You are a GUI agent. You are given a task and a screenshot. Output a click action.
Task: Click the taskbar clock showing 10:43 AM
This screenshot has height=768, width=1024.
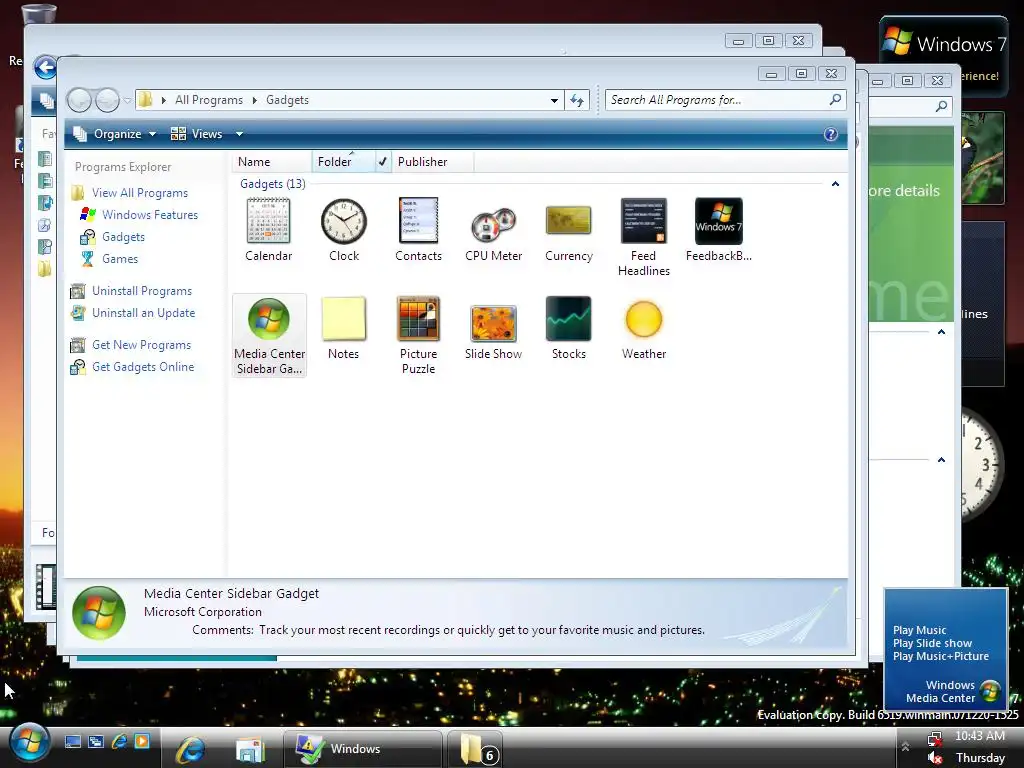pyautogui.click(x=980, y=736)
